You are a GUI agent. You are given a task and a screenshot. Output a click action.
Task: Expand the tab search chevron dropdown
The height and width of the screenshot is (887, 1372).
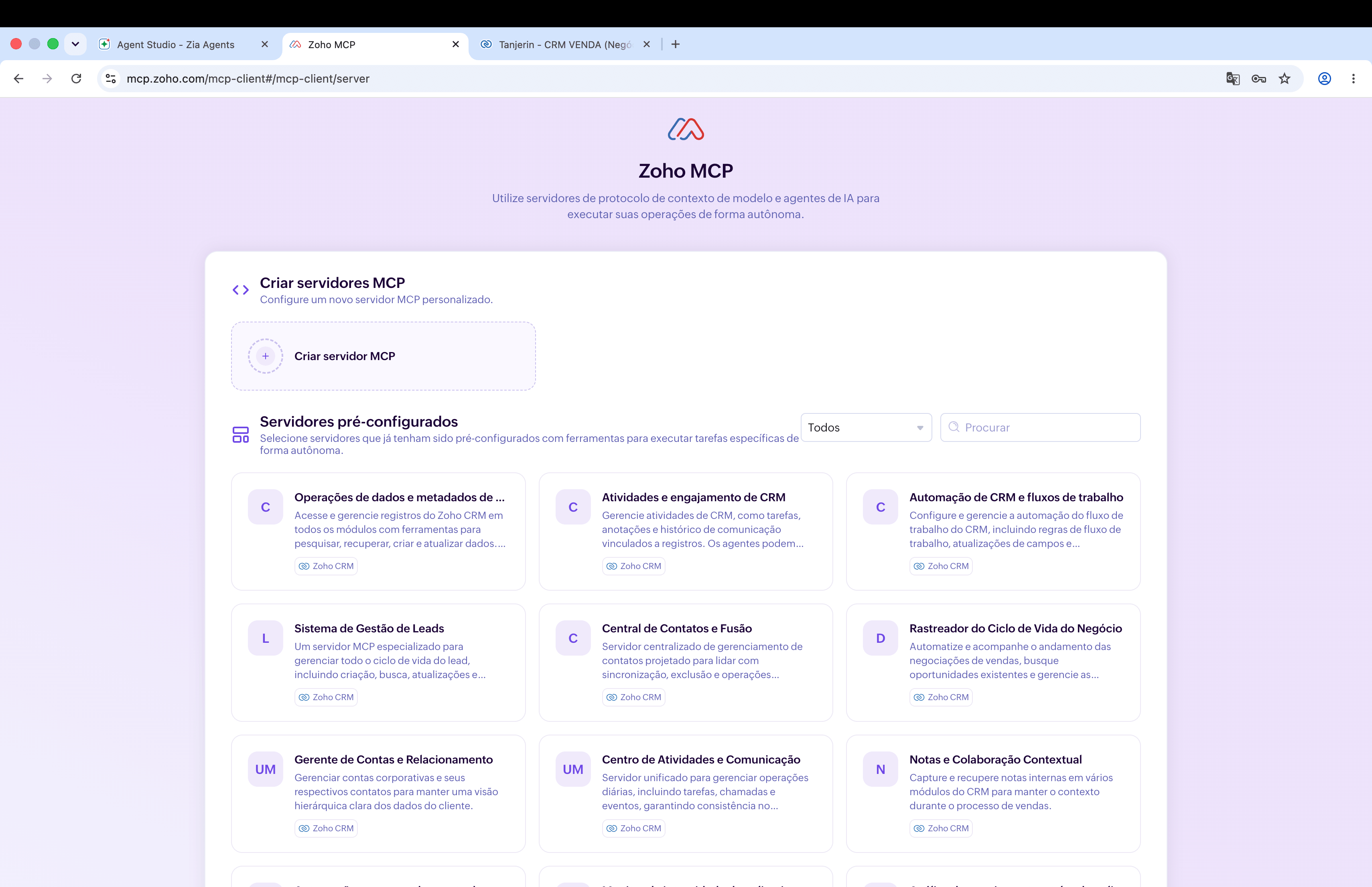click(75, 45)
